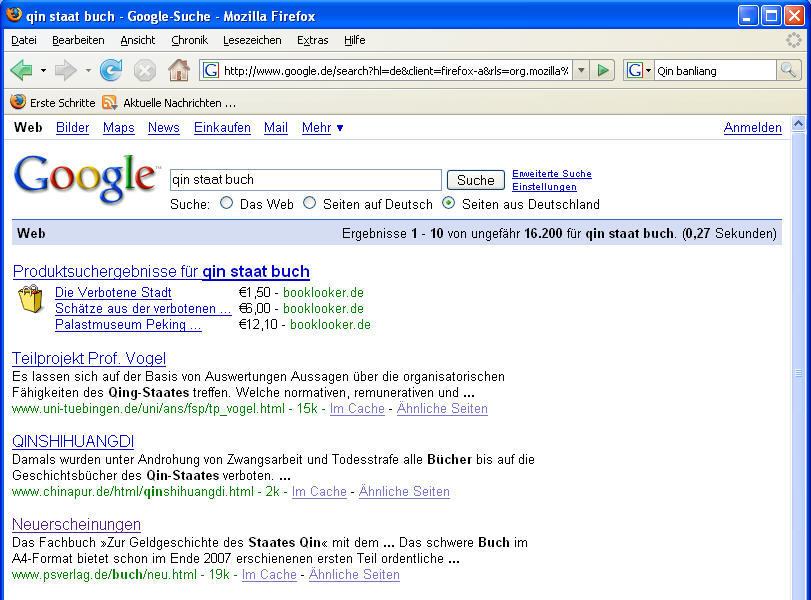Click the Google favicon in address bar

click(211, 70)
